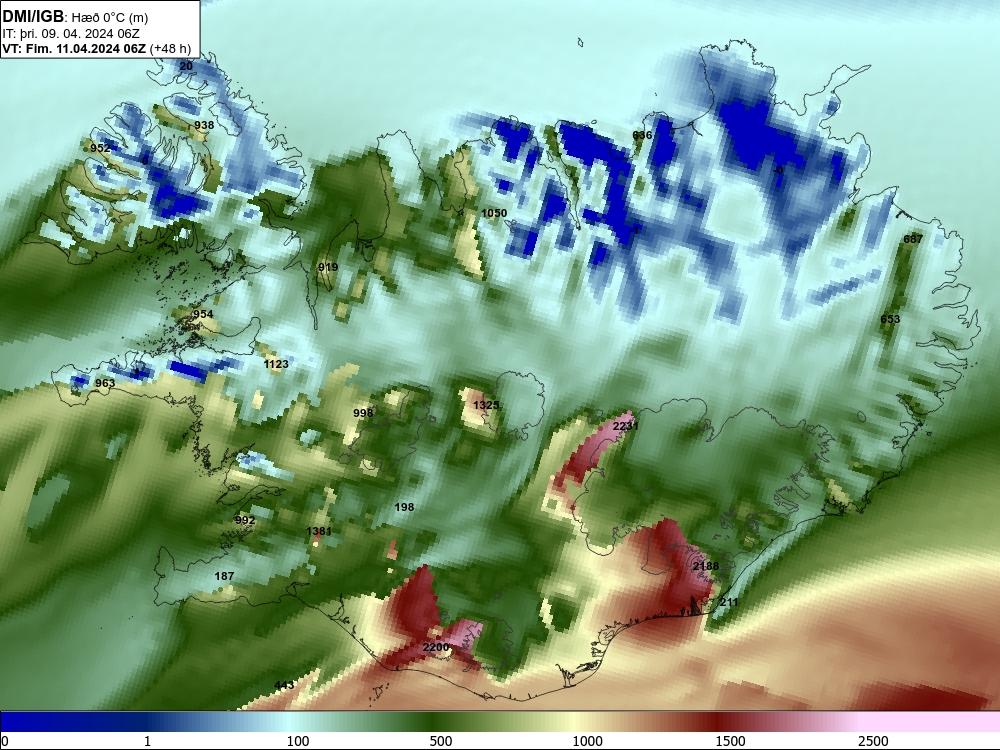Screen dimensions: 1000x750
Task: Click the map value 998
Action: (x=363, y=413)
